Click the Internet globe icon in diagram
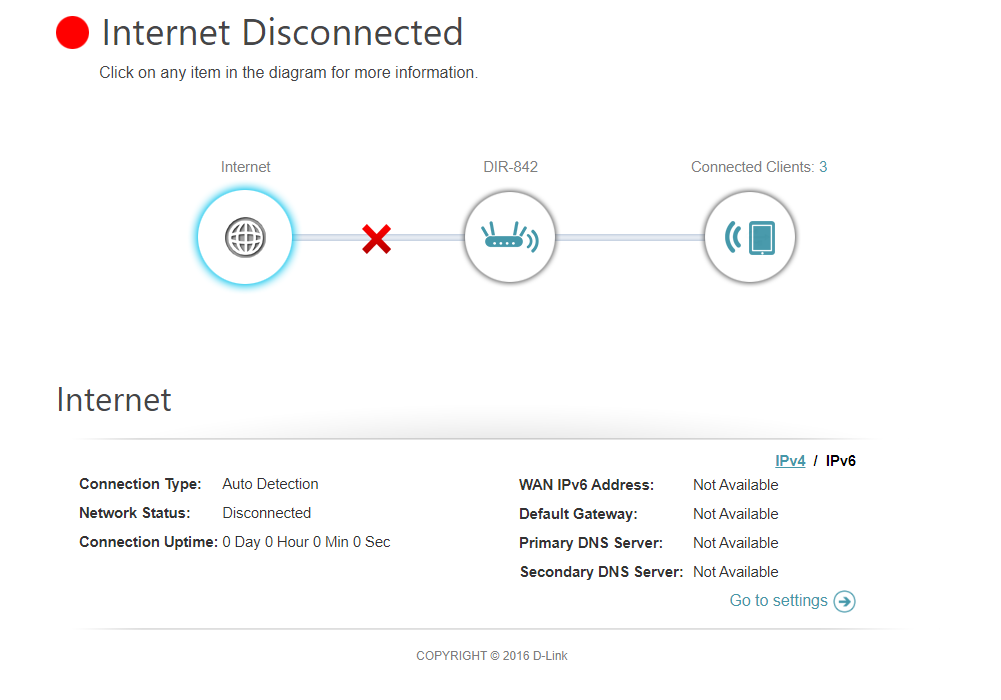 click(245, 237)
